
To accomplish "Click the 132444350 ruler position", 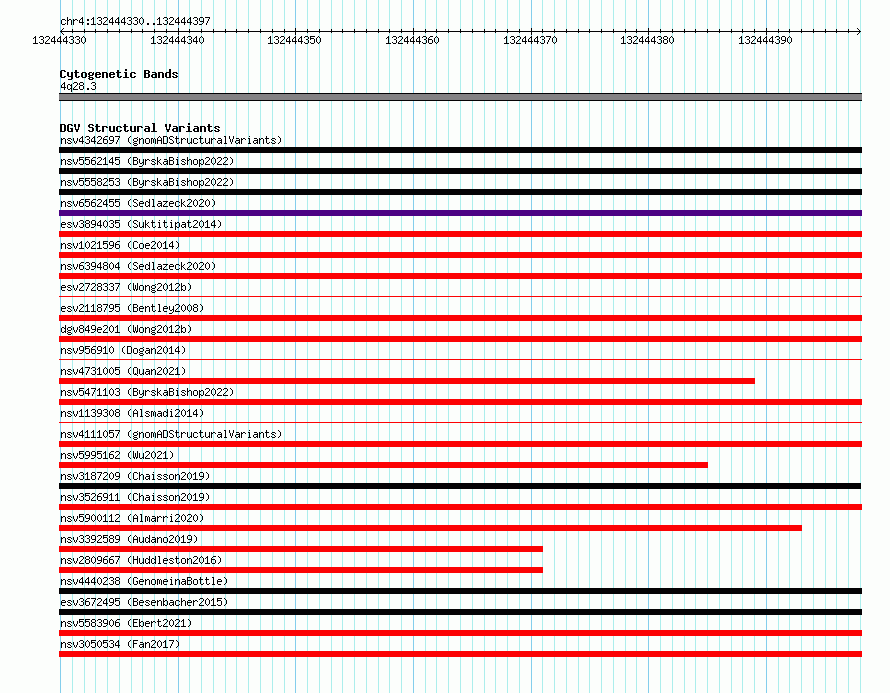I will pyautogui.click(x=294, y=40).
